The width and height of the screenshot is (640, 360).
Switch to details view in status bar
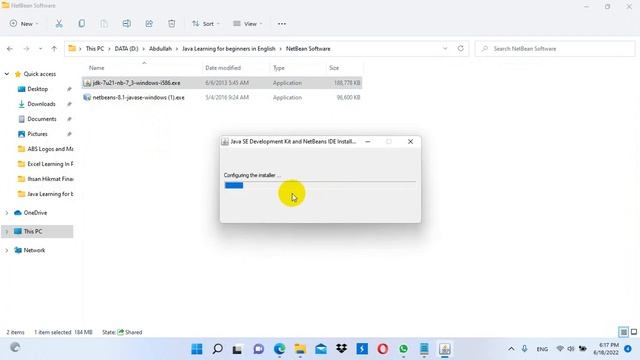point(623,332)
